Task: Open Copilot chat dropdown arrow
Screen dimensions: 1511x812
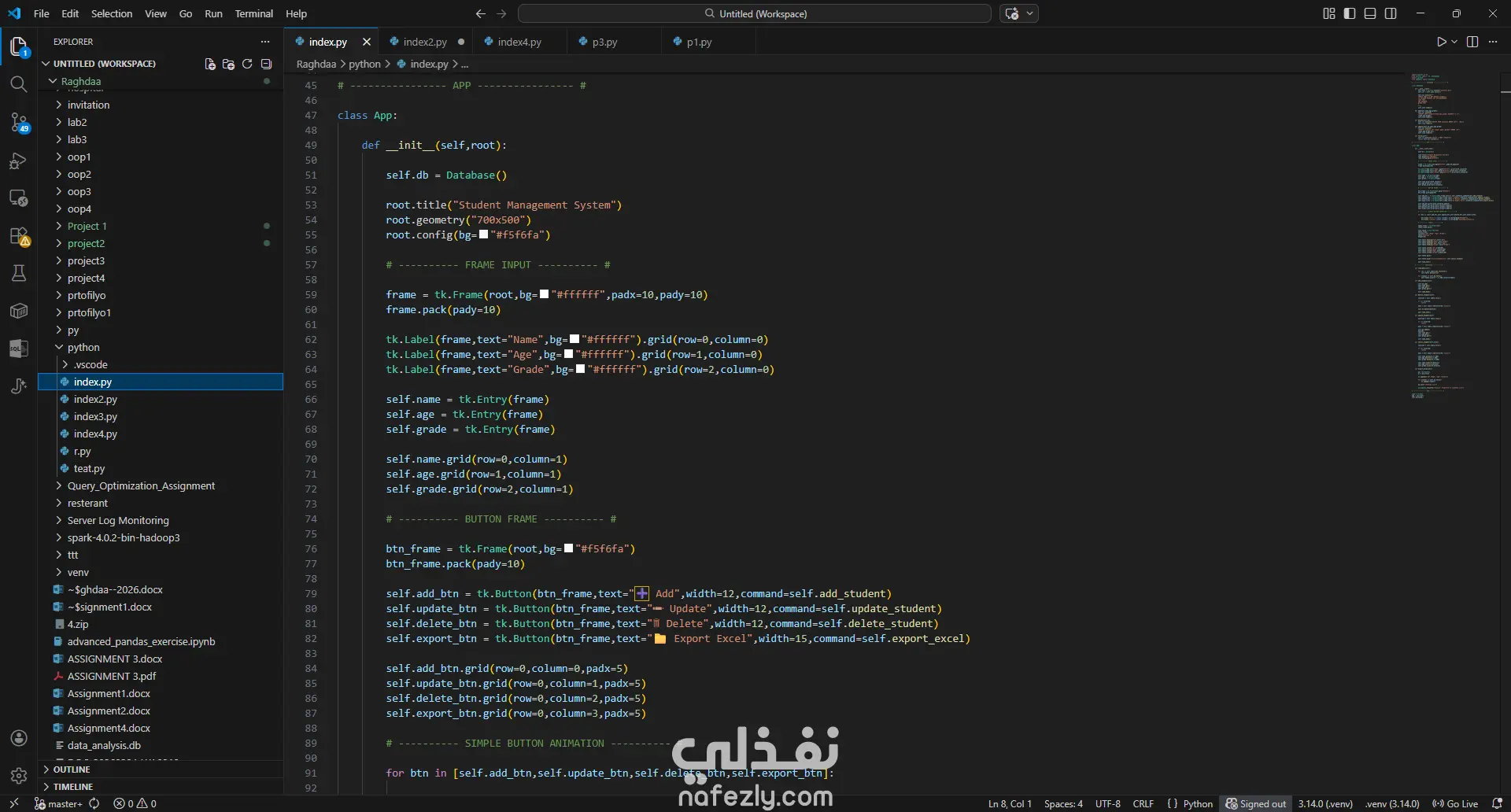Action: pos(1029,13)
